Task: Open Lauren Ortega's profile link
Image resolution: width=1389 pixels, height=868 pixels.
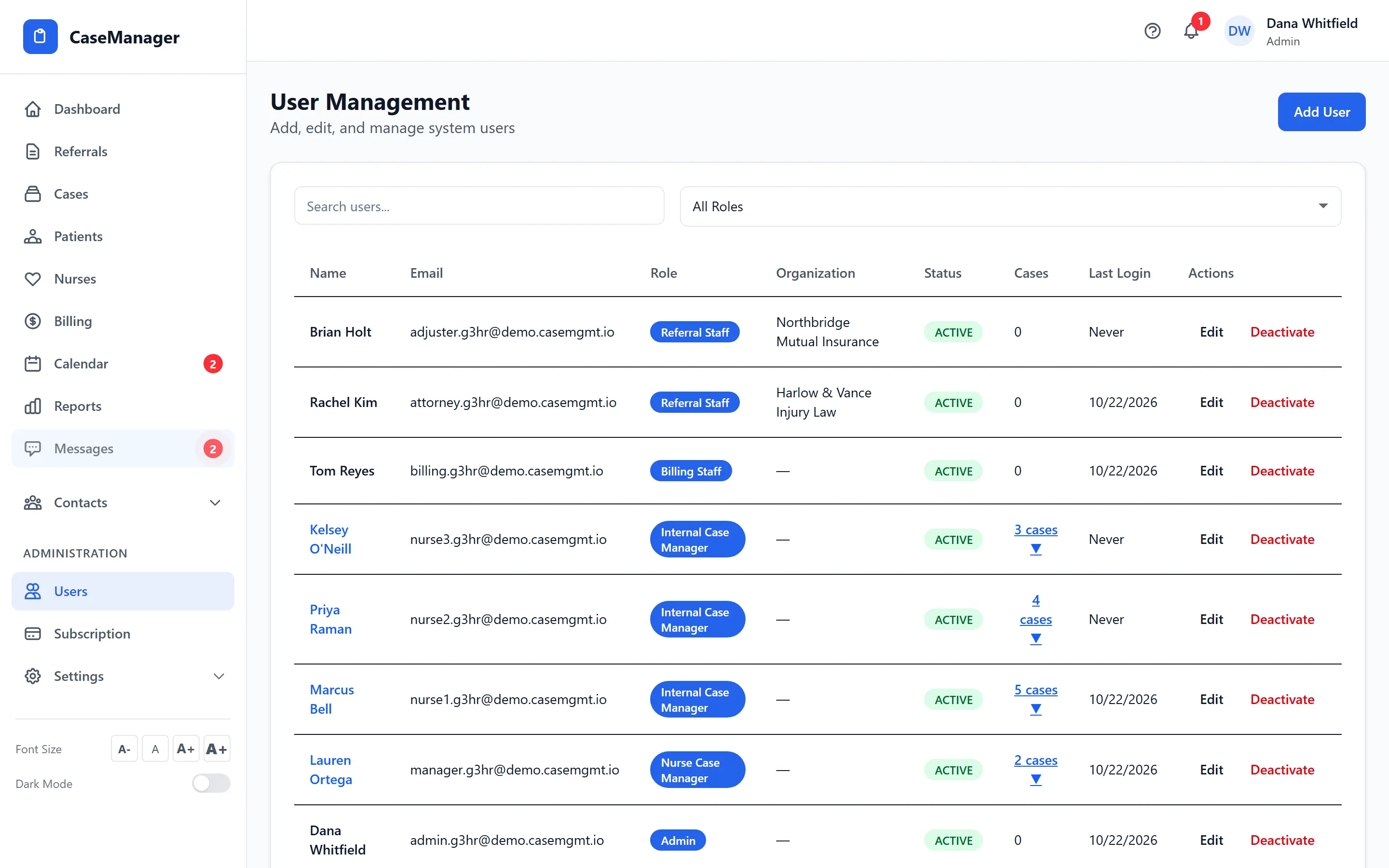Action: pyautogui.click(x=331, y=770)
